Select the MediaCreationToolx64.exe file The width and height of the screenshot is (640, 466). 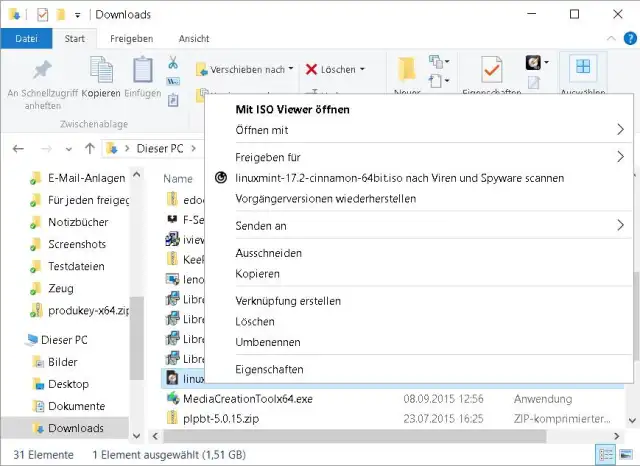click(x=247, y=398)
